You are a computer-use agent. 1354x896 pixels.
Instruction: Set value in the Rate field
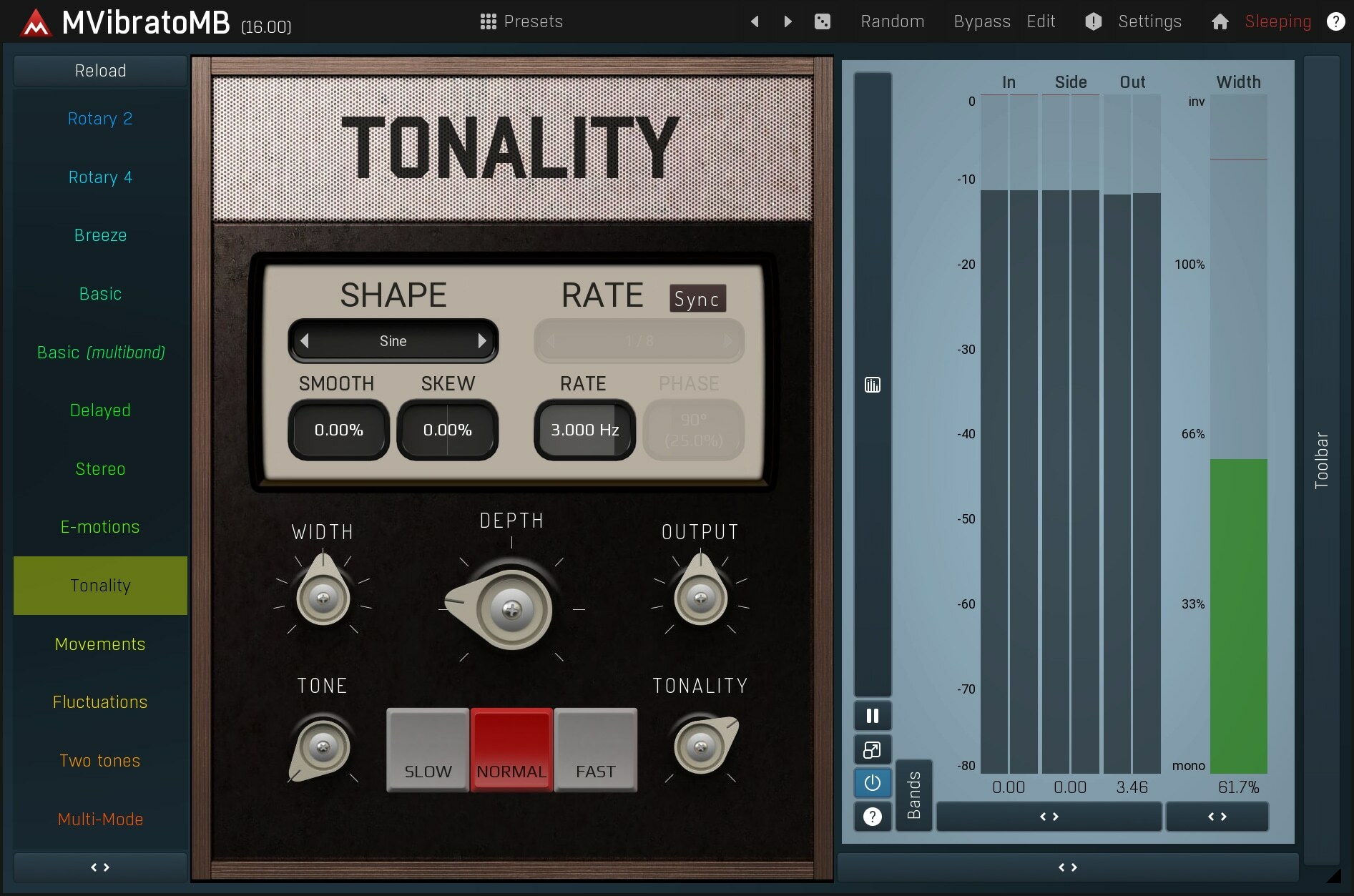584,430
